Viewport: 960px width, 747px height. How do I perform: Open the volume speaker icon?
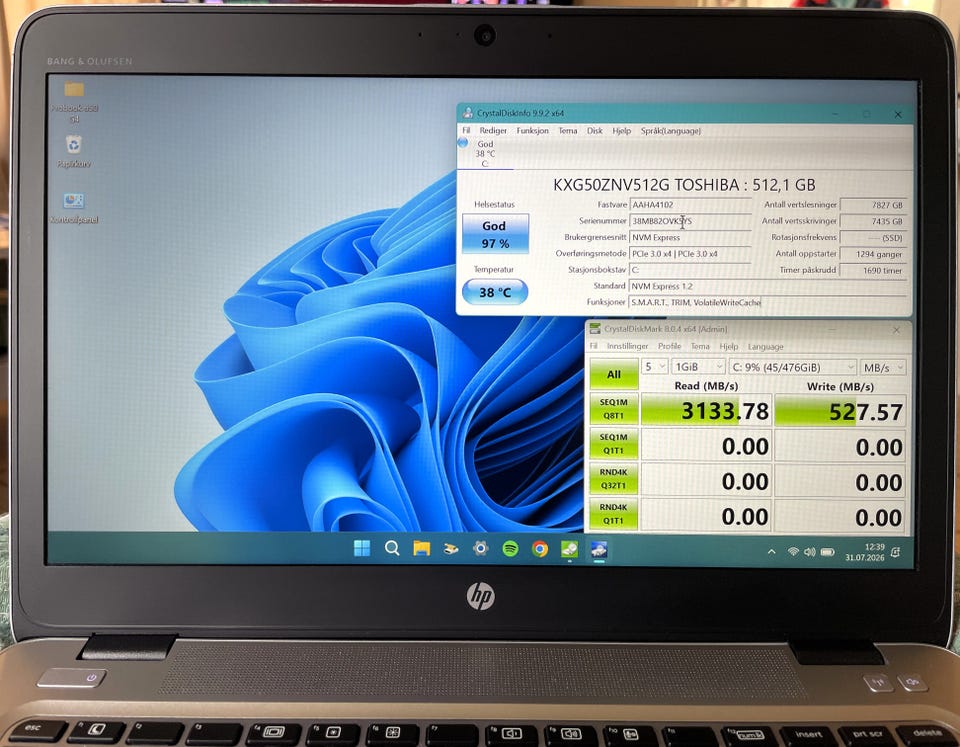coord(809,552)
